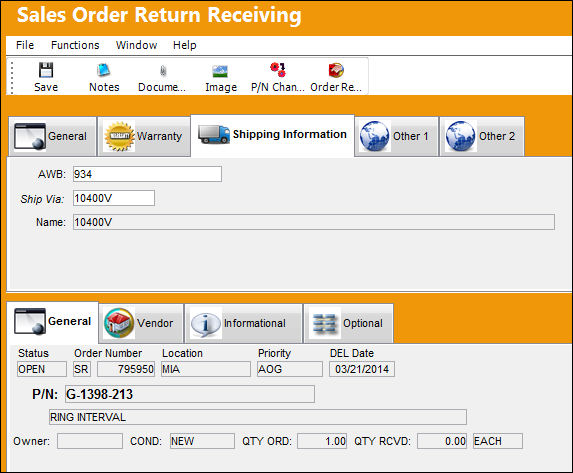Image resolution: width=573 pixels, height=473 pixels.
Task: Click the Status field showing OPEN
Action: pos(42,369)
